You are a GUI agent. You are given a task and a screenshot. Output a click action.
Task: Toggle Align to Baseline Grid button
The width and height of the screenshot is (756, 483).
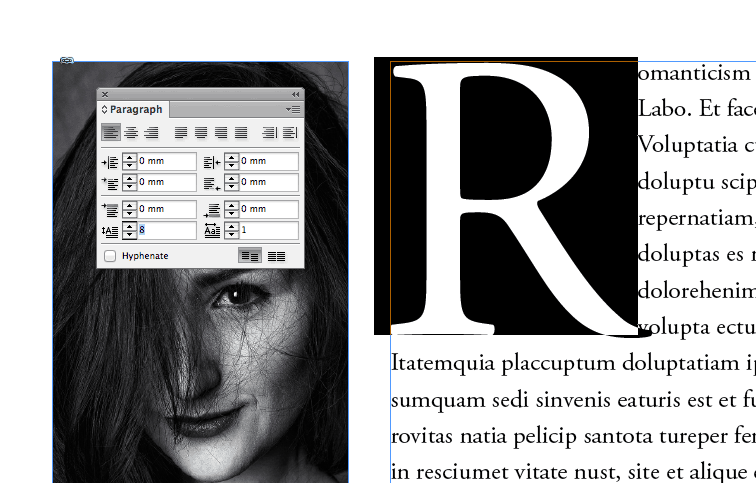click(x=276, y=256)
